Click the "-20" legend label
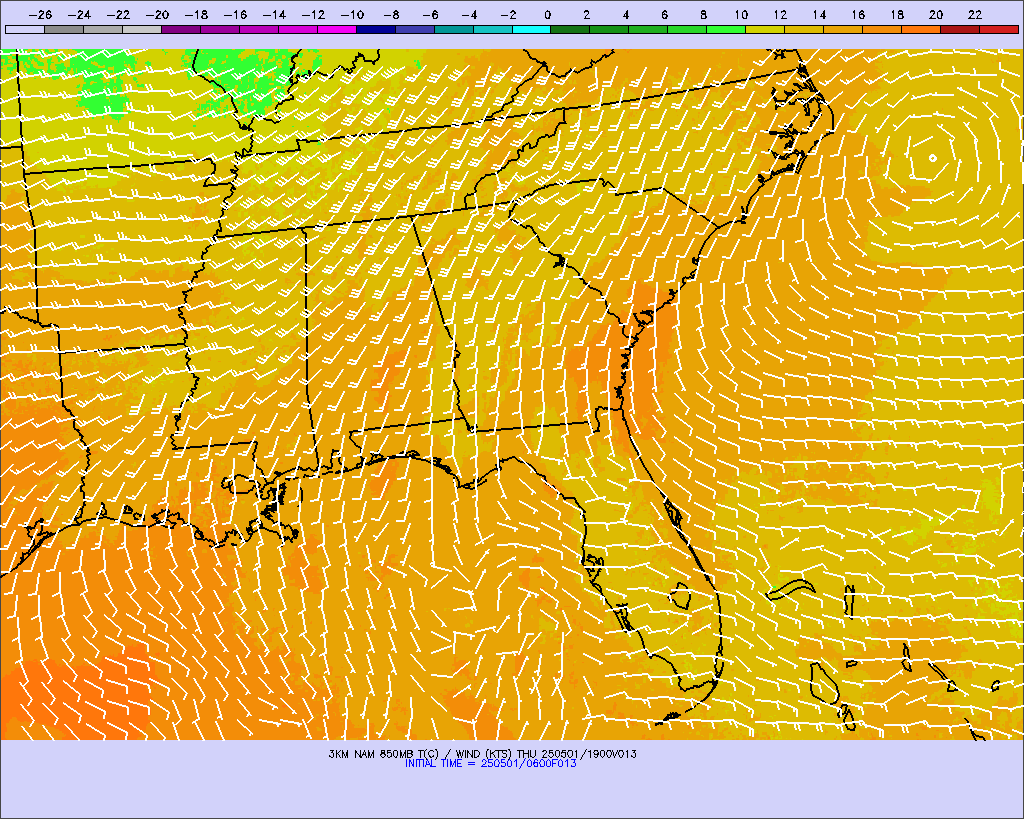The image size is (1024, 819). pos(157,14)
